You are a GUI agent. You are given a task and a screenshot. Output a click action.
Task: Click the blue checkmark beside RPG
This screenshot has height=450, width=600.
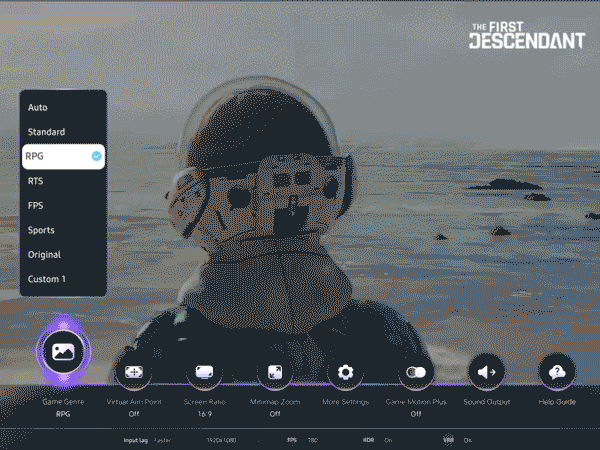tap(96, 156)
